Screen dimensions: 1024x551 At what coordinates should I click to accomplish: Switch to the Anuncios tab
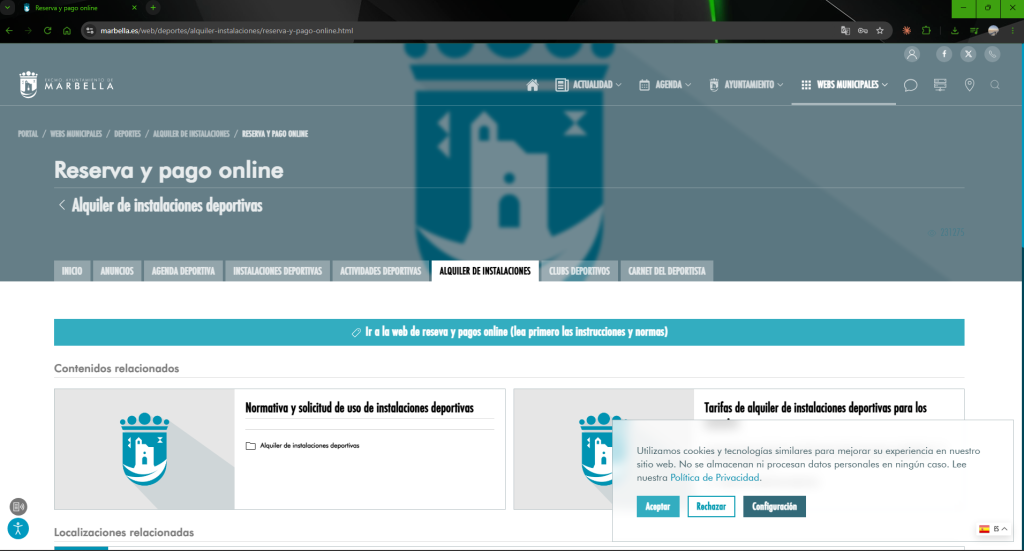click(117, 271)
